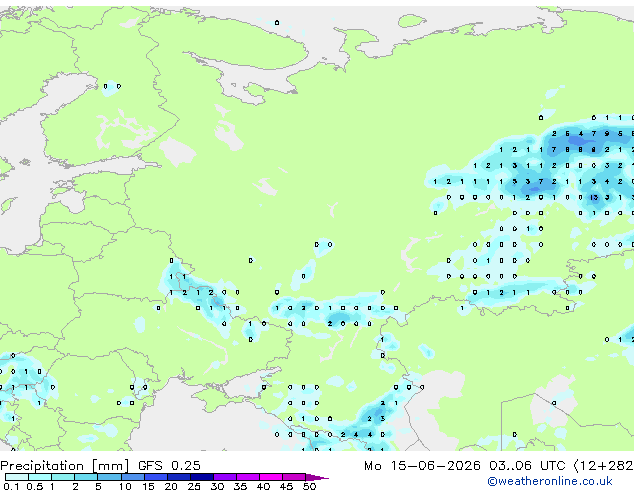Viewport: 634px width, 490px height.
Task: Click the forecast date 'Mo 15-06-2026' text
Action: (x=422, y=466)
